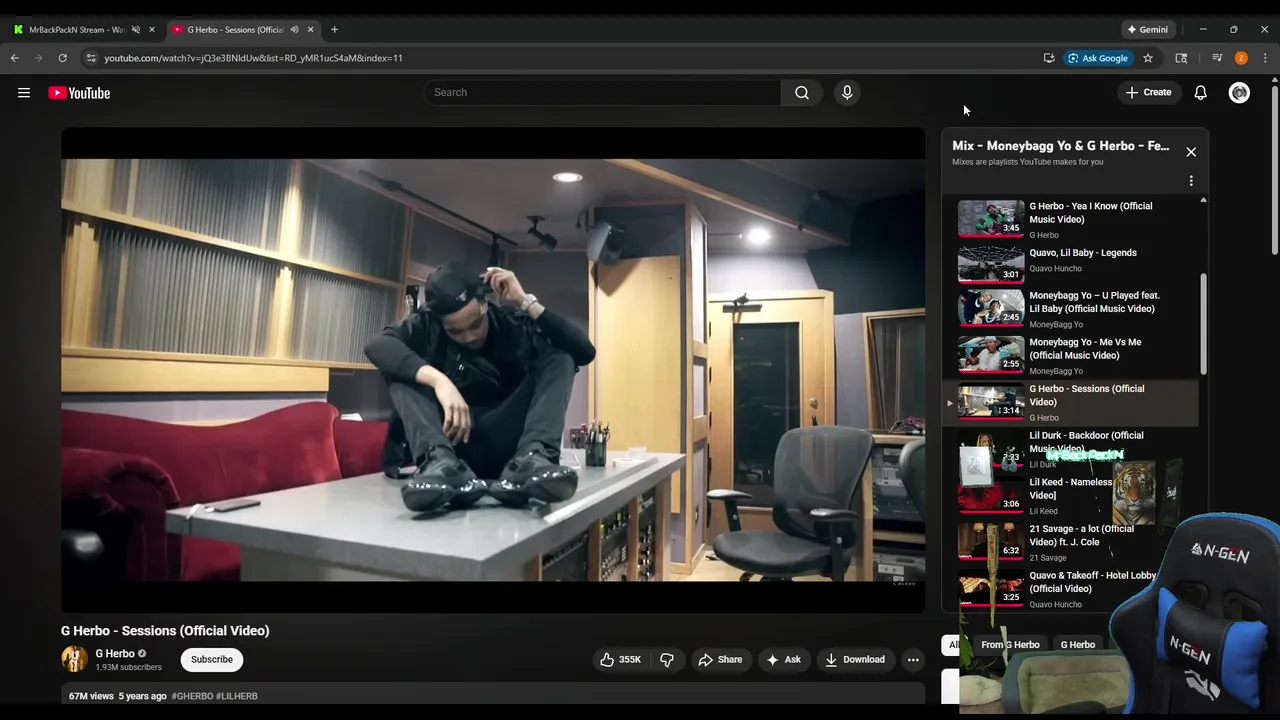Image resolution: width=1280 pixels, height=720 pixels.
Task: Open the notifications bell
Action: (1201, 93)
